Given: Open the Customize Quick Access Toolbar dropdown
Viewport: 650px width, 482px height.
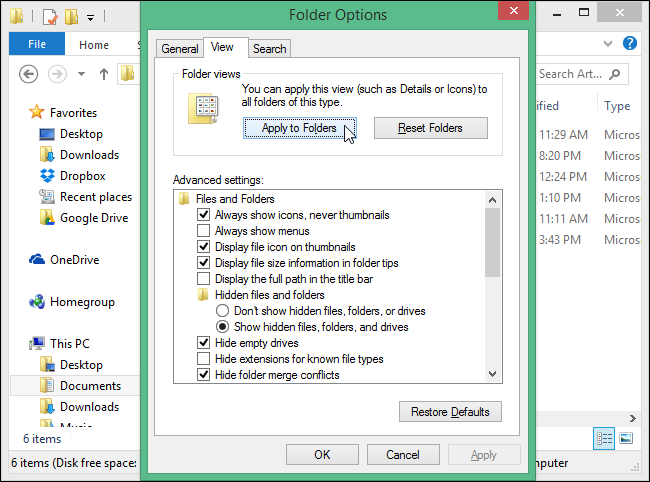Looking at the screenshot, I should [90, 17].
